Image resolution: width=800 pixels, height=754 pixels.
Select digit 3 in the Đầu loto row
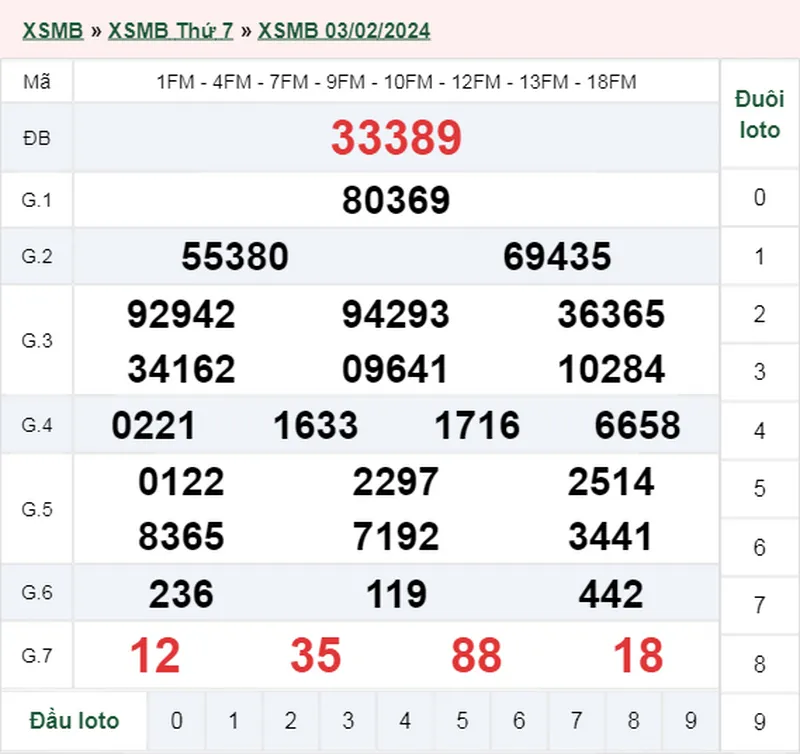(348, 720)
